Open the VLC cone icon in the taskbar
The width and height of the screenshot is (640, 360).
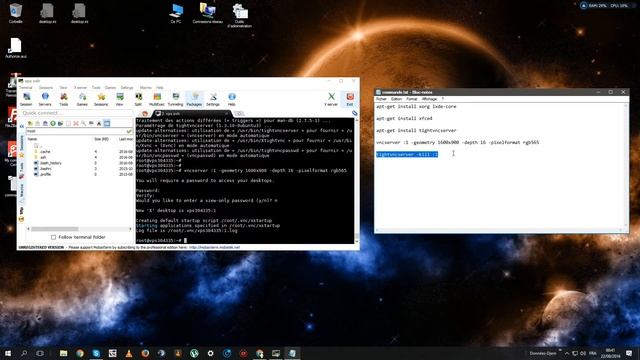point(129,353)
